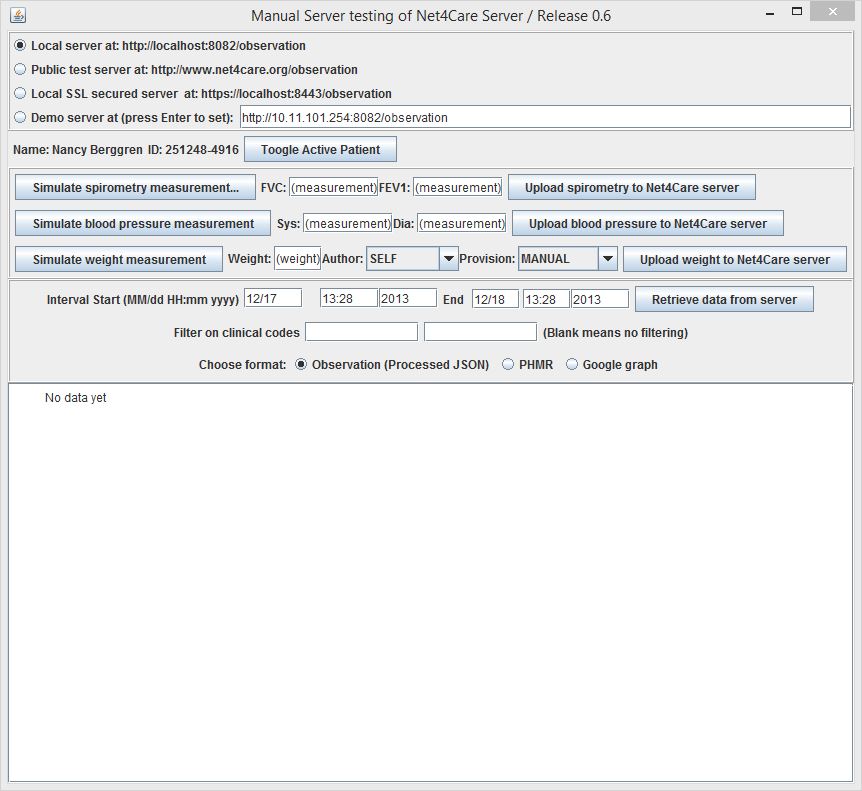Select Public test server option
Viewport: 862px width, 791px height.
tap(21, 70)
